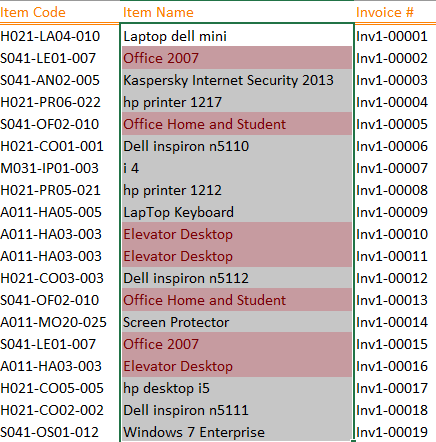The width and height of the screenshot is (436, 442).
Task: Select the 'i 4' item name cell
Action: 237,168
